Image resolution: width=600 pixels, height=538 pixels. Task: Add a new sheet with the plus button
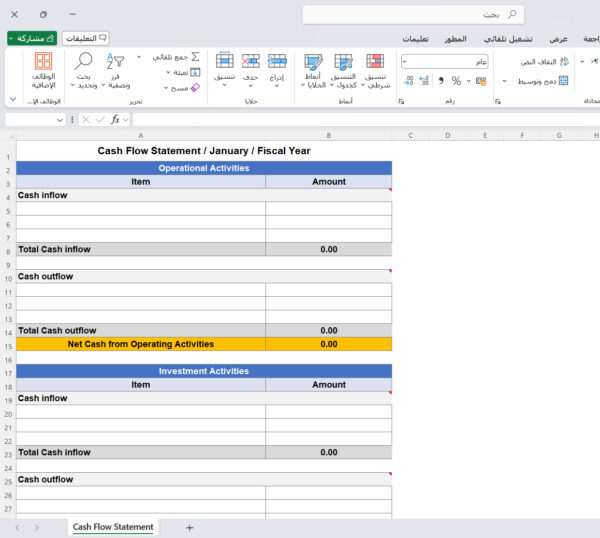click(189, 527)
